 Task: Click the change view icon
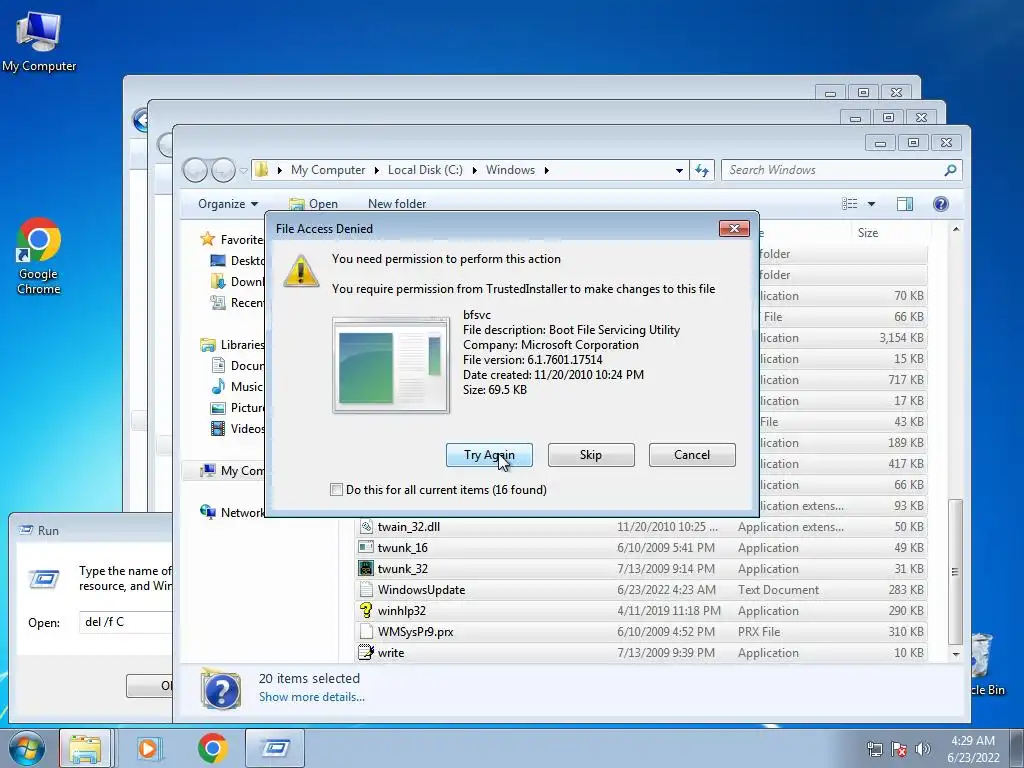(x=850, y=204)
